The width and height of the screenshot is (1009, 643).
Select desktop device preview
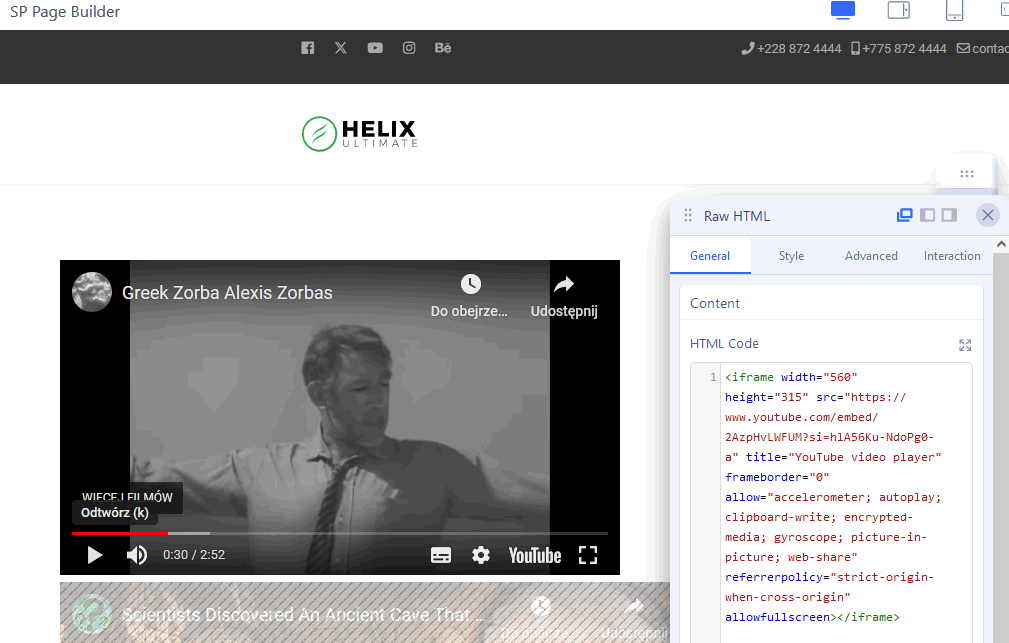843,11
